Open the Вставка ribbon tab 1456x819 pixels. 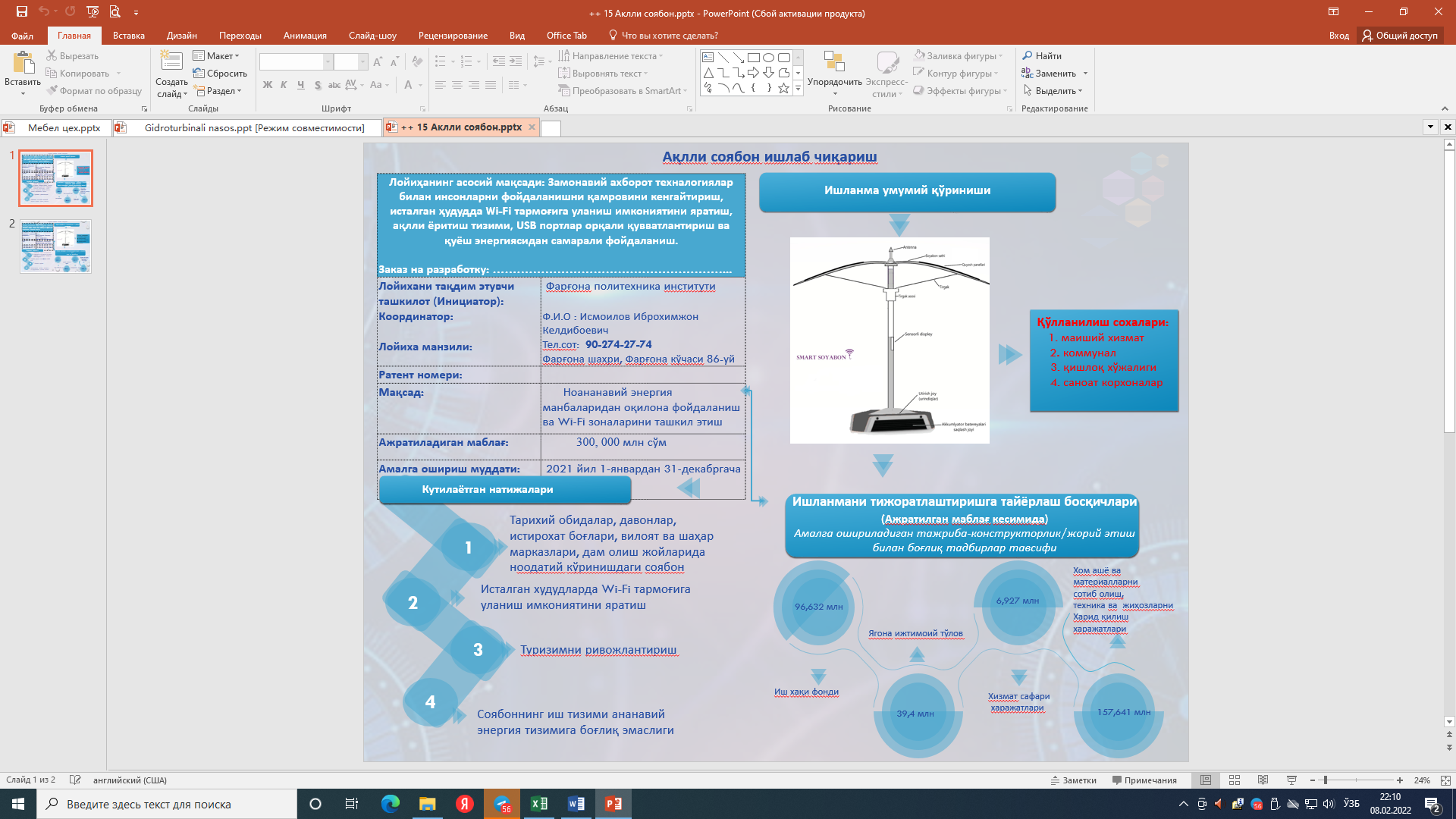128,35
